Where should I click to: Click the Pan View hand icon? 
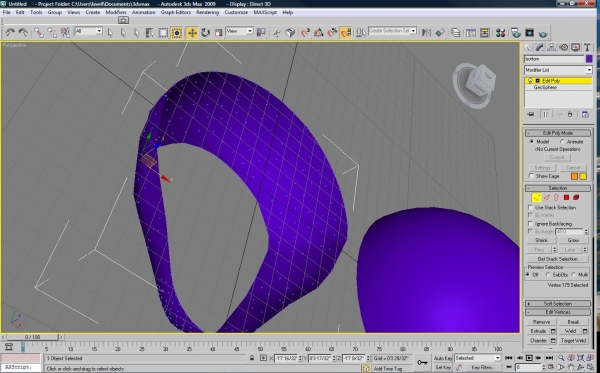point(571,368)
